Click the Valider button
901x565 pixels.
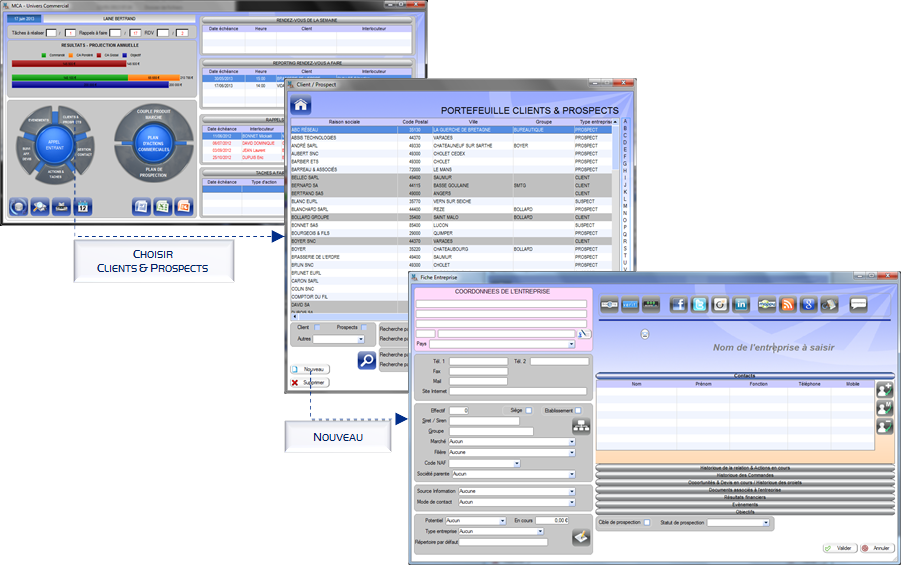[x=840, y=548]
